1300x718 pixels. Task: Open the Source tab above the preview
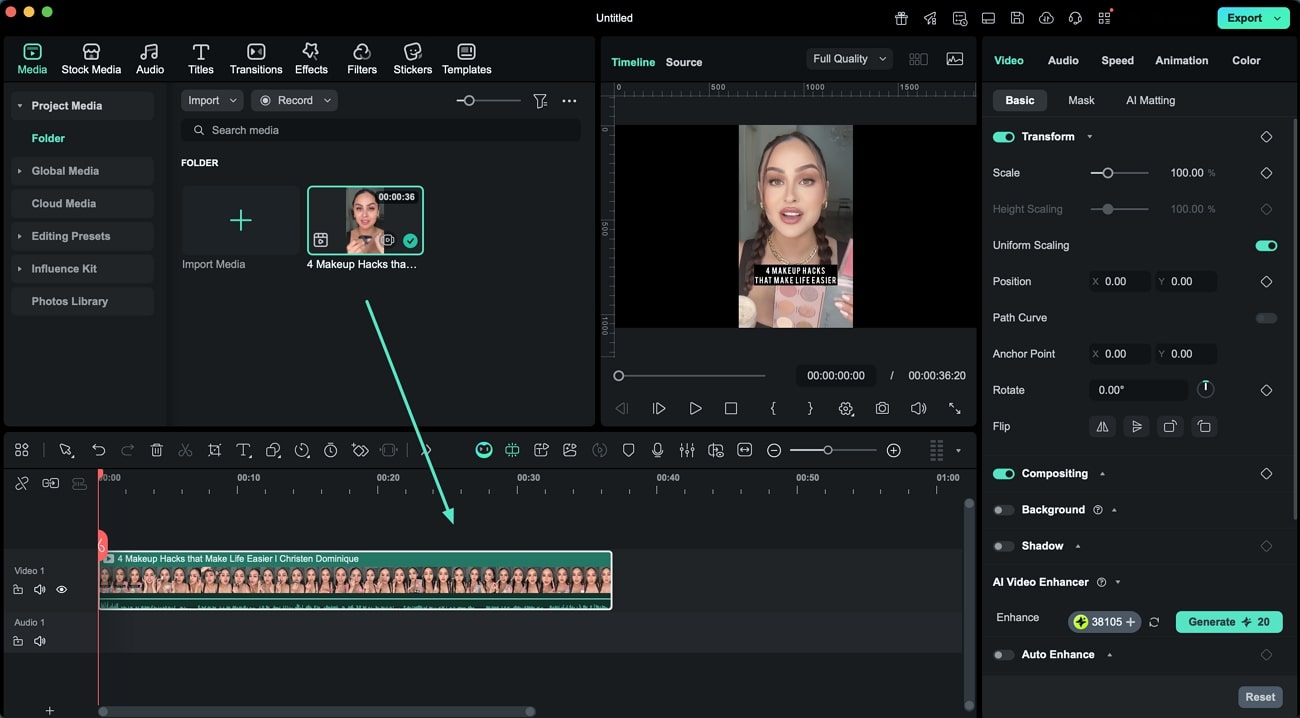tap(684, 62)
